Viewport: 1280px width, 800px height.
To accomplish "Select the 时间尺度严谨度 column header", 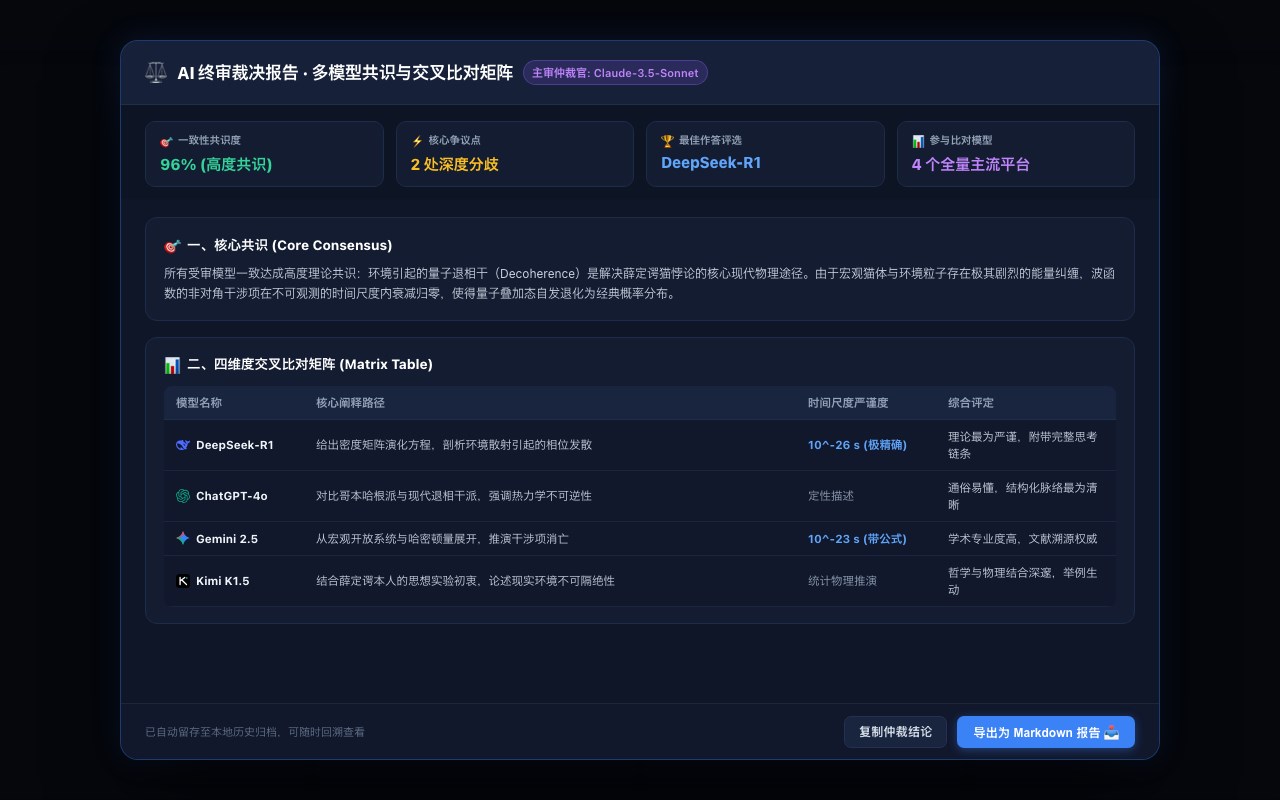I will (848, 403).
